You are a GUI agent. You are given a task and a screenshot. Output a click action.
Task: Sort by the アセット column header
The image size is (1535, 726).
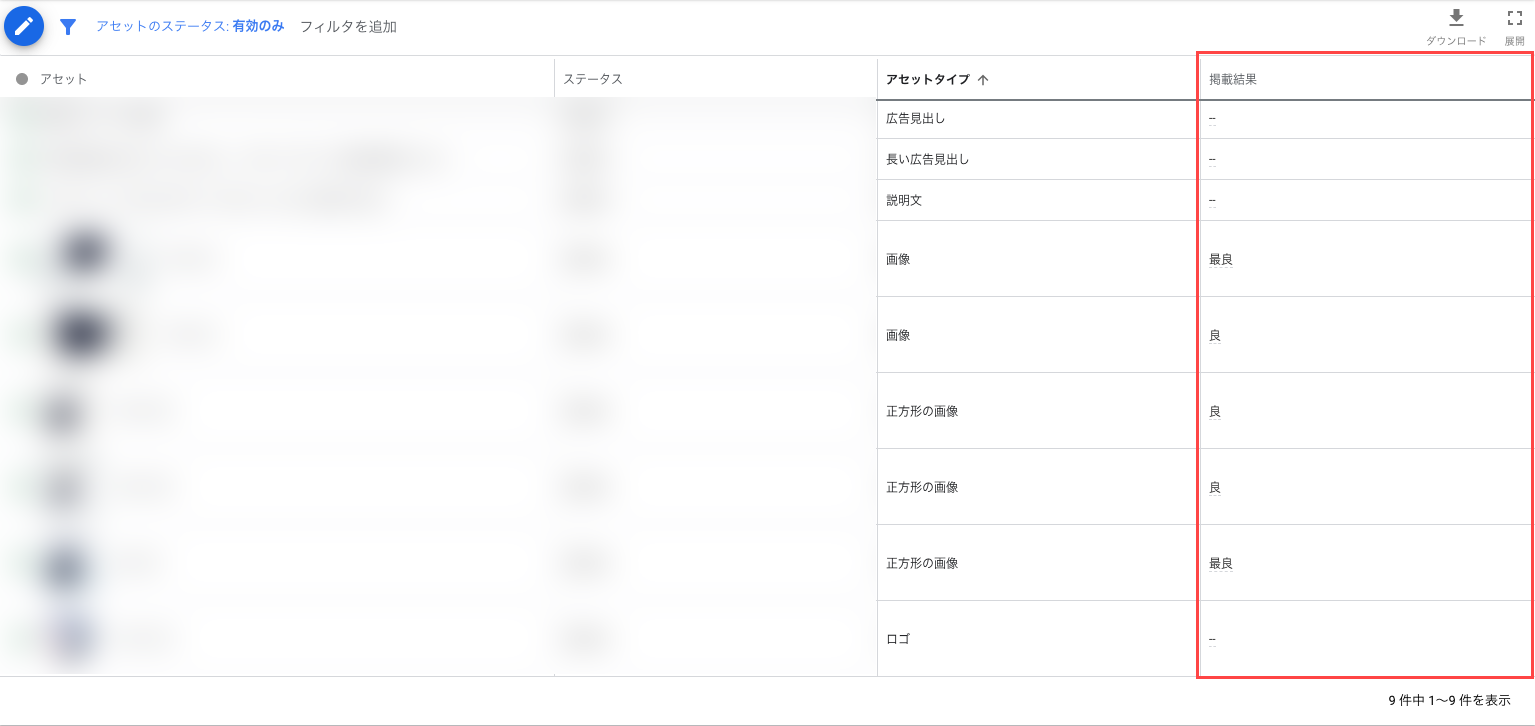pos(64,79)
